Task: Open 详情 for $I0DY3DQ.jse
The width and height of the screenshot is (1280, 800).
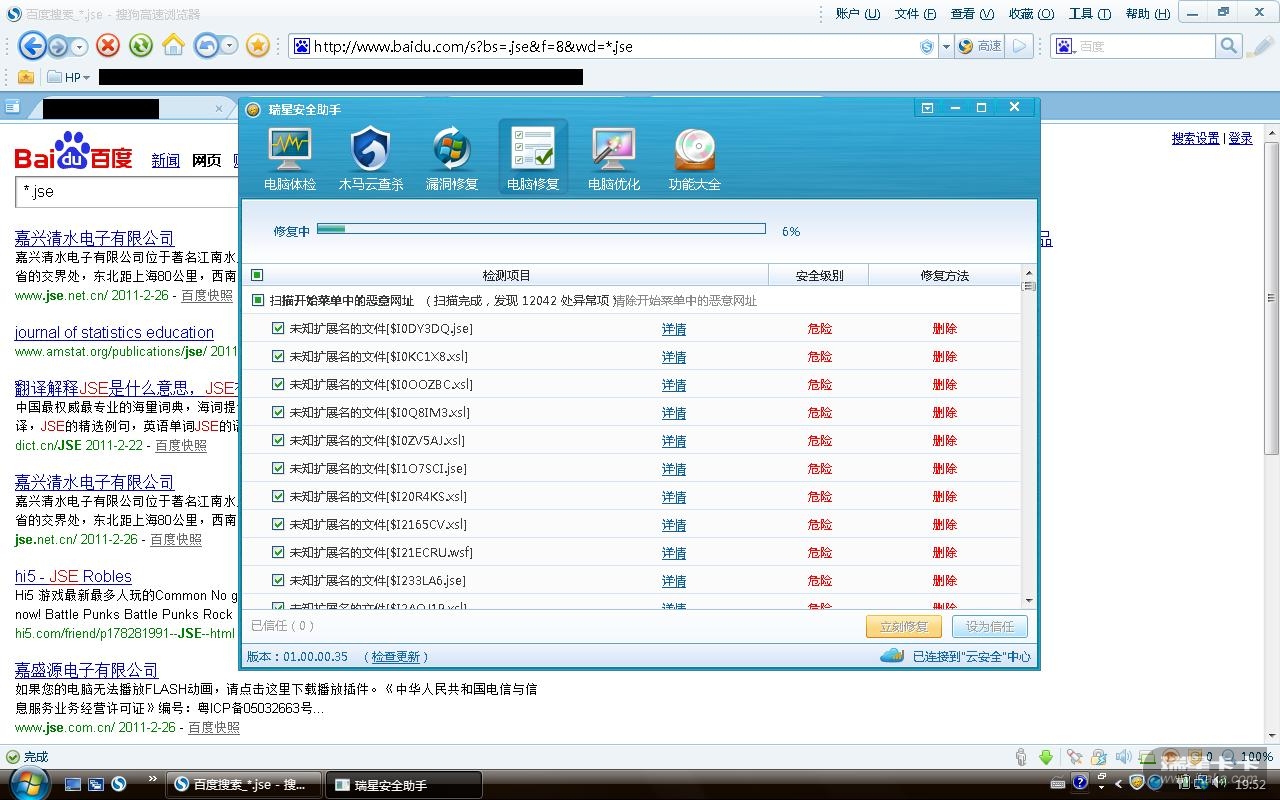Action: coord(674,329)
